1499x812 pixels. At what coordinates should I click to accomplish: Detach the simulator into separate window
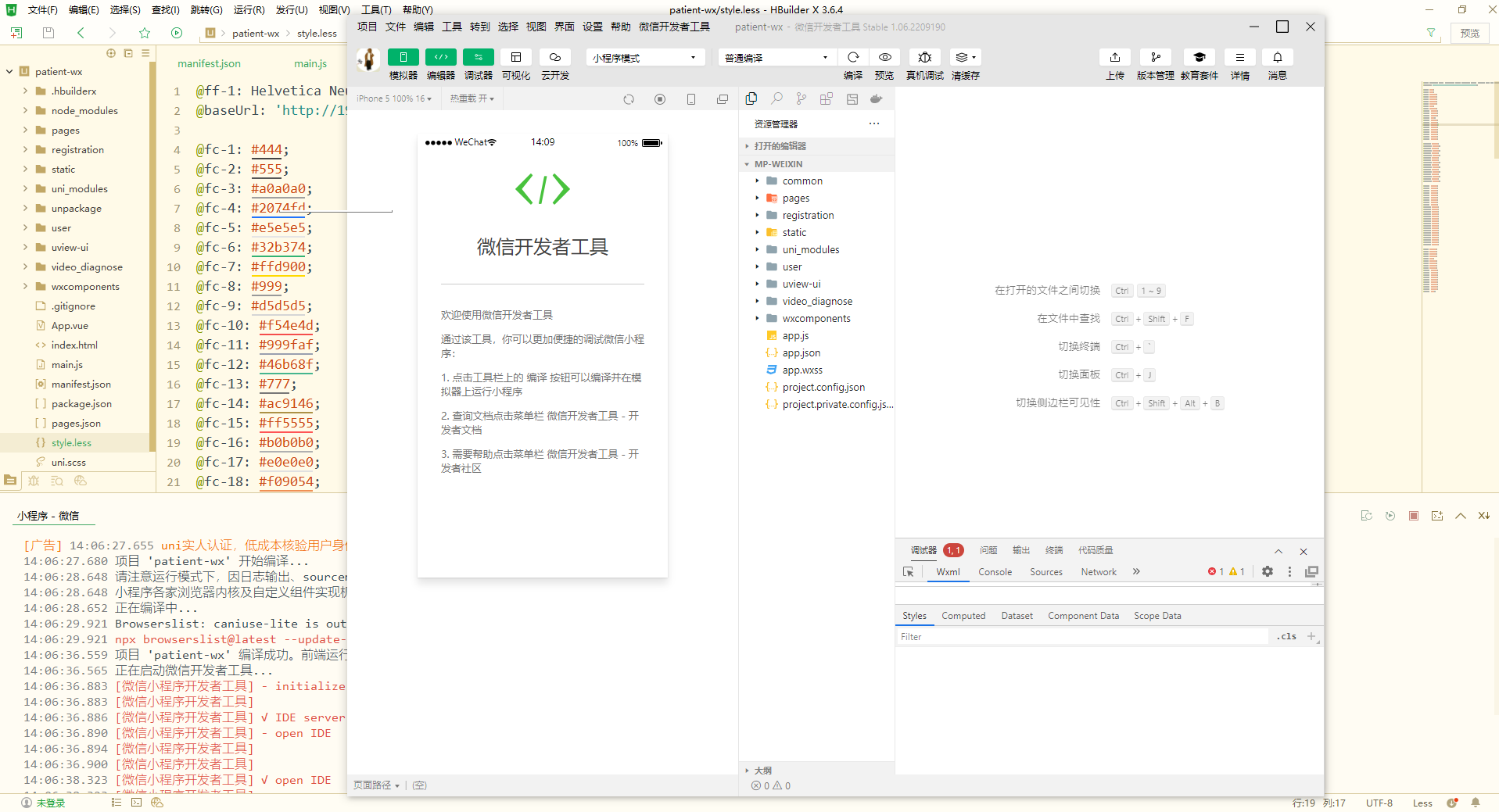click(x=723, y=99)
